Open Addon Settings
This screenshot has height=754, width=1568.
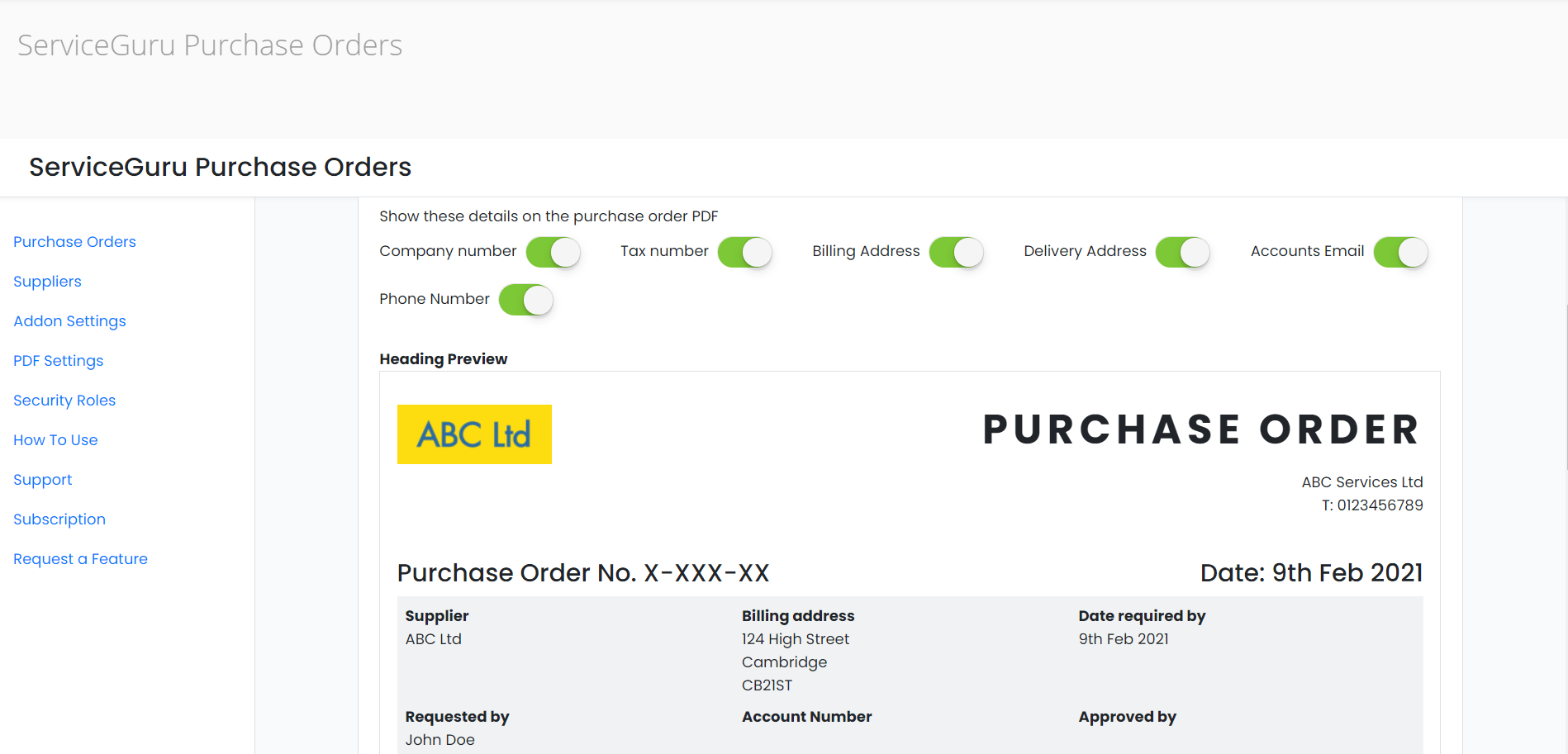pyautogui.click(x=69, y=321)
